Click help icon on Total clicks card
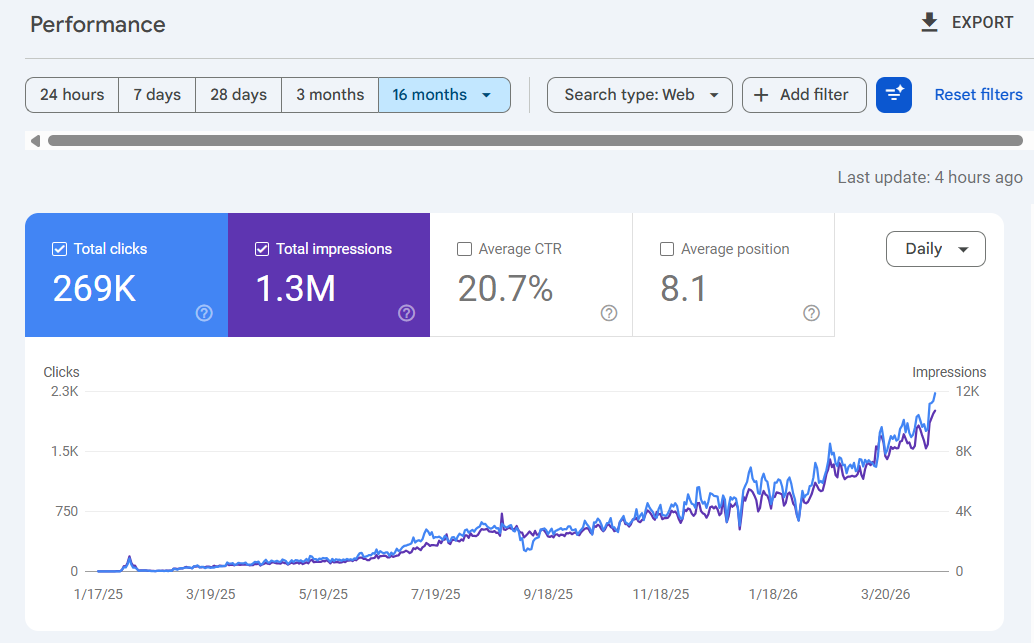 click(x=204, y=313)
